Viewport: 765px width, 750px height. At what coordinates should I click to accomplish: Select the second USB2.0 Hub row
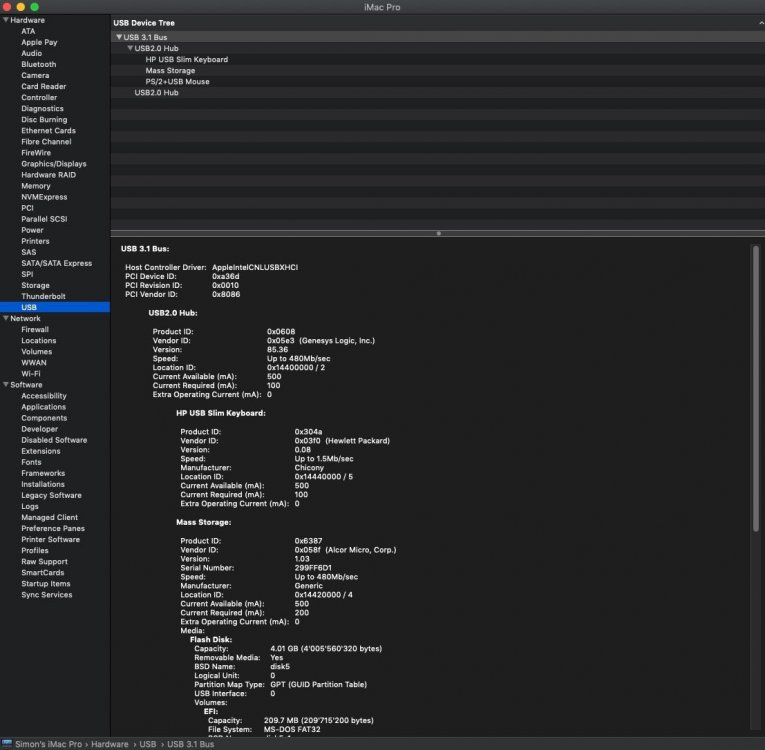click(x=156, y=93)
